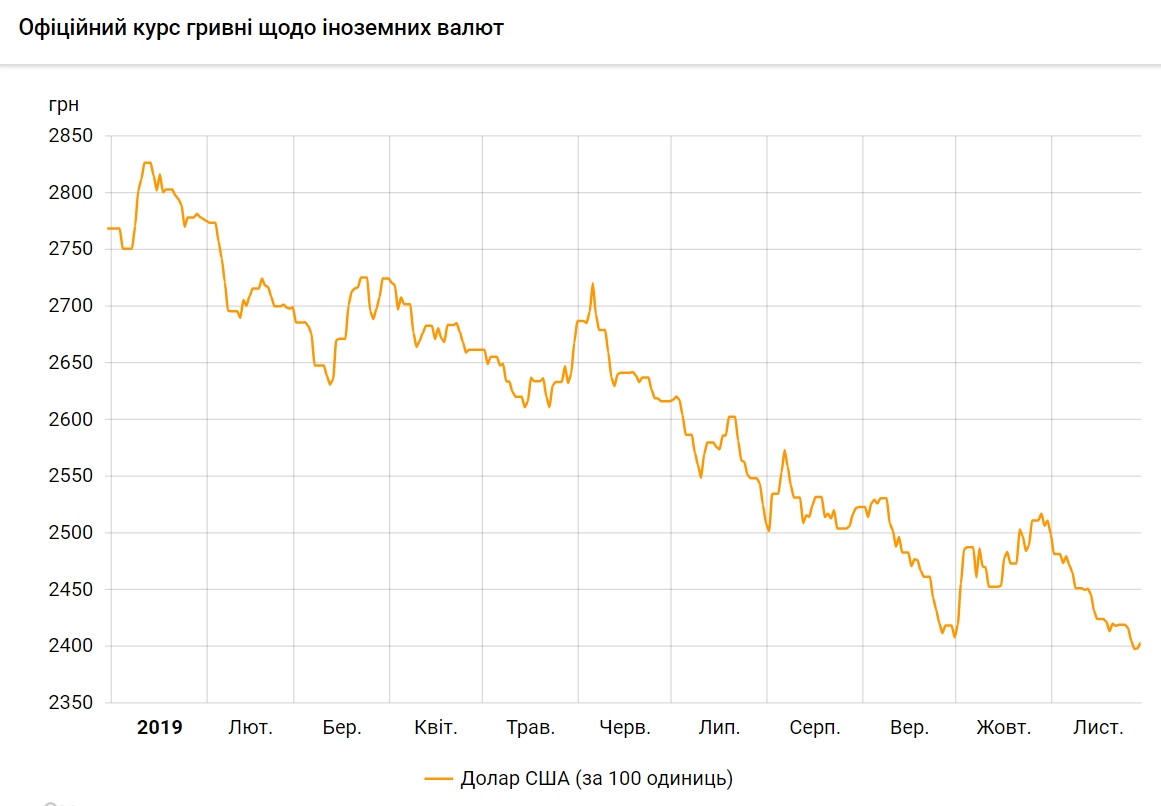
Task: Click the final November endpoint of the line
Action: coord(1140,644)
